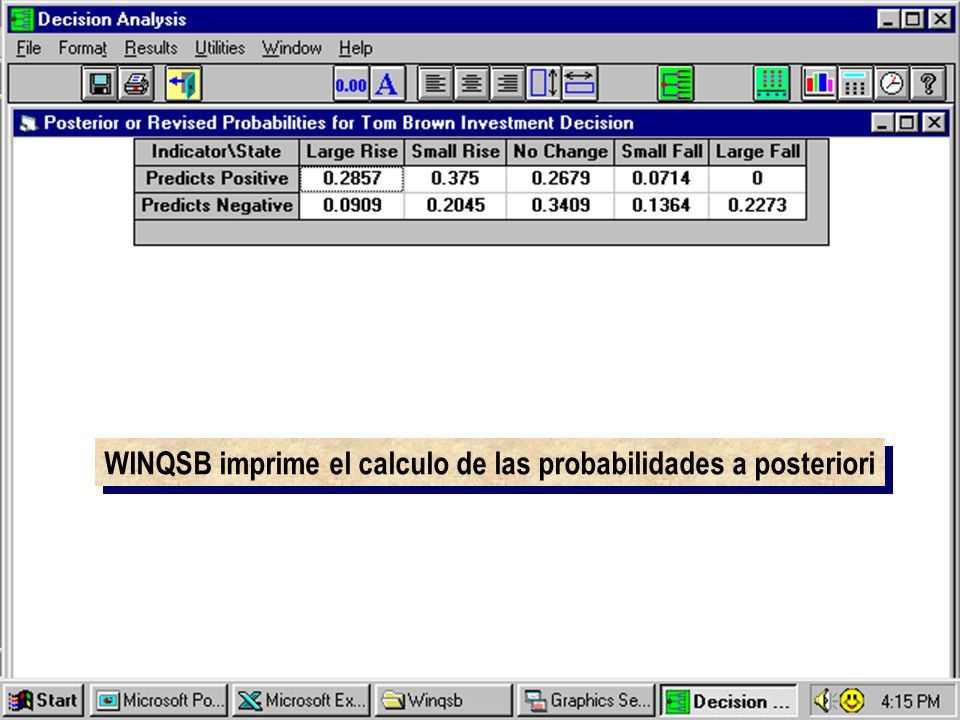Click the Print icon in the toolbar

pos(136,83)
